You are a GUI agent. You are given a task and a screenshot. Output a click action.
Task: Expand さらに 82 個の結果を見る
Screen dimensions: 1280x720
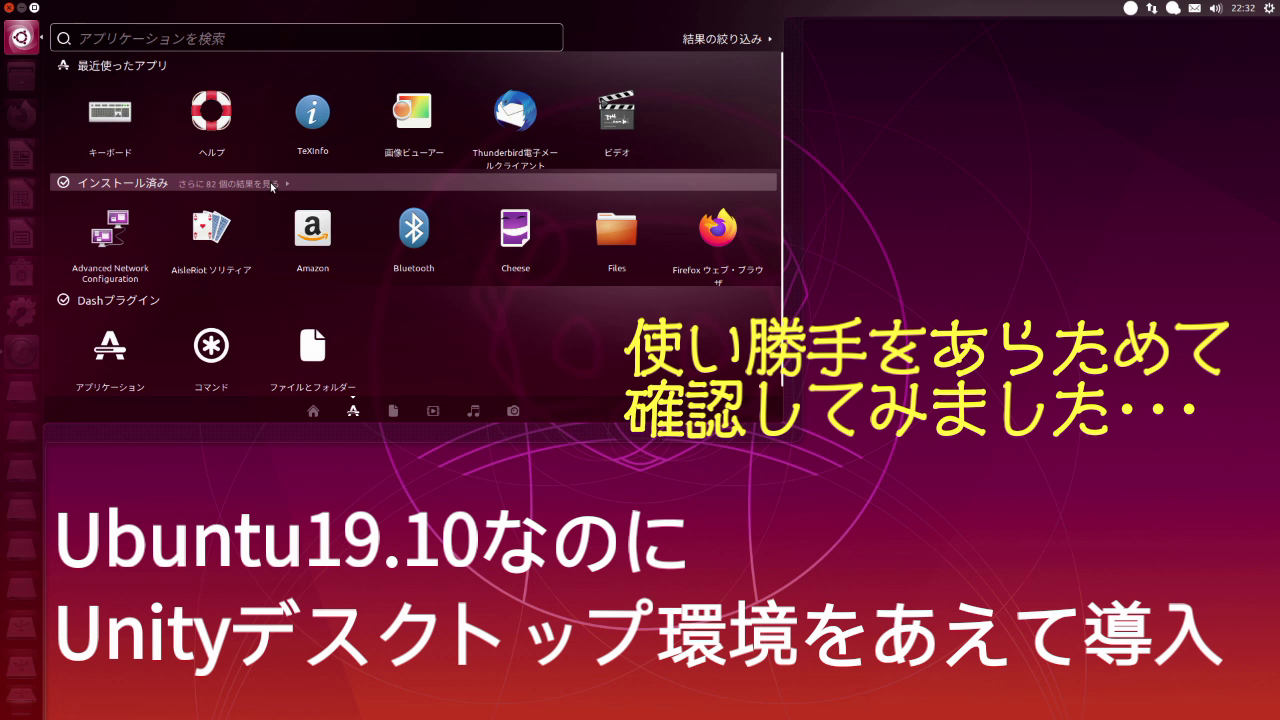pos(234,184)
